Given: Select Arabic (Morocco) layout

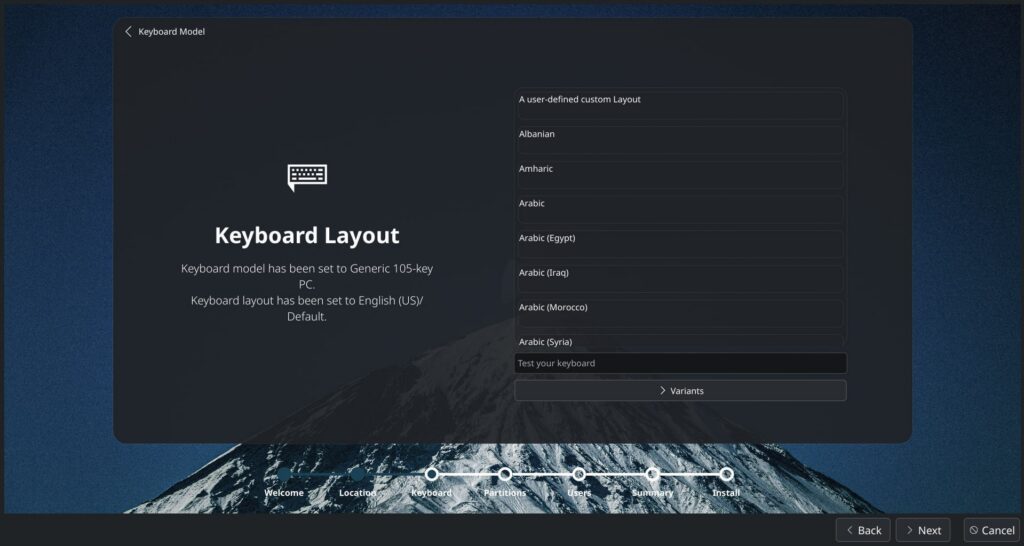Looking at the screenshot, I should (680, 313).
